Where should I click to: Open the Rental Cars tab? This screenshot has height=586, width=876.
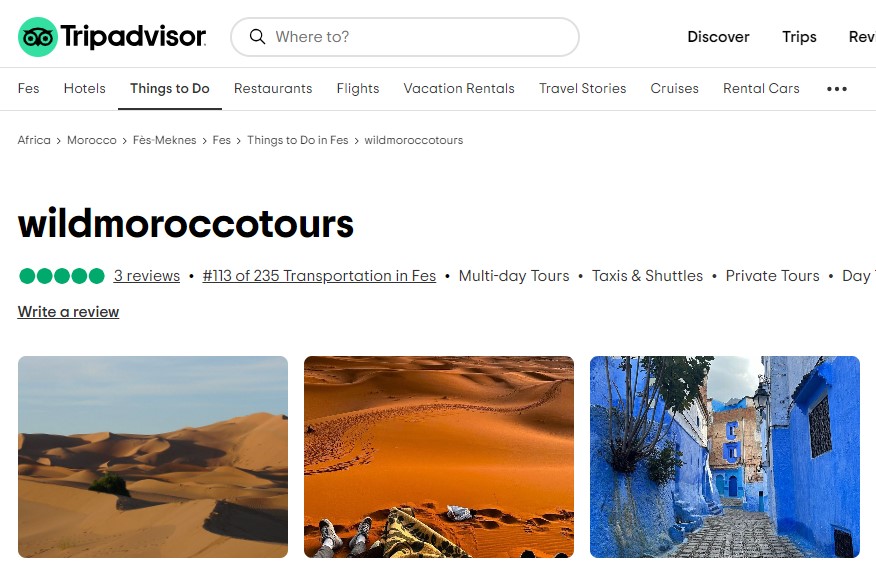[x=761, y=88]
